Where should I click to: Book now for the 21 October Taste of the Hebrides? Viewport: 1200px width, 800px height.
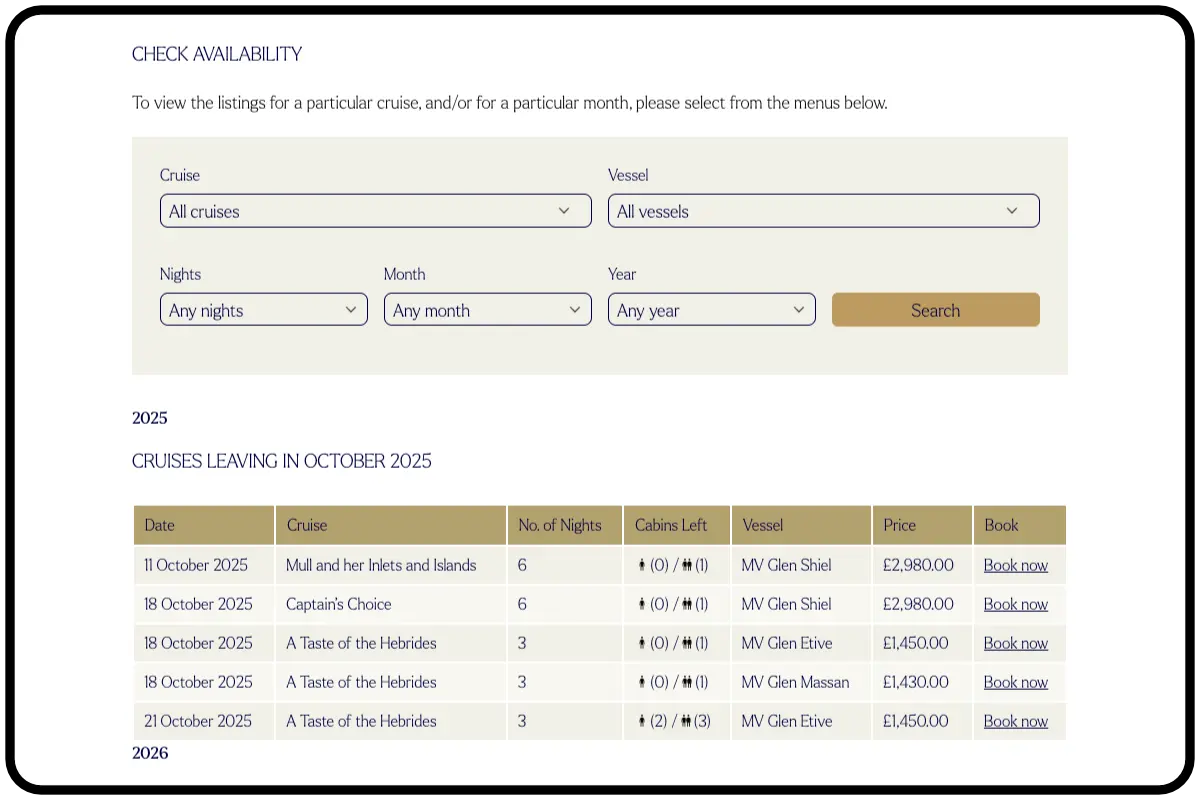click(1015, 721)
